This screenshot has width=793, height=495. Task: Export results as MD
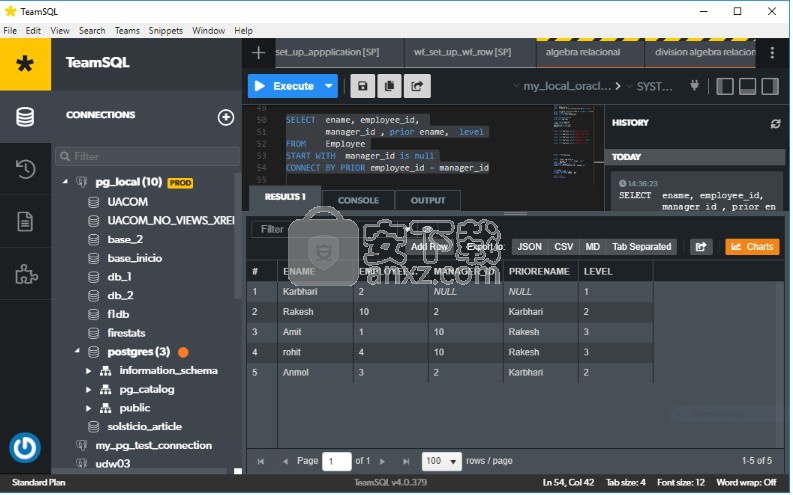coord(593,247)
